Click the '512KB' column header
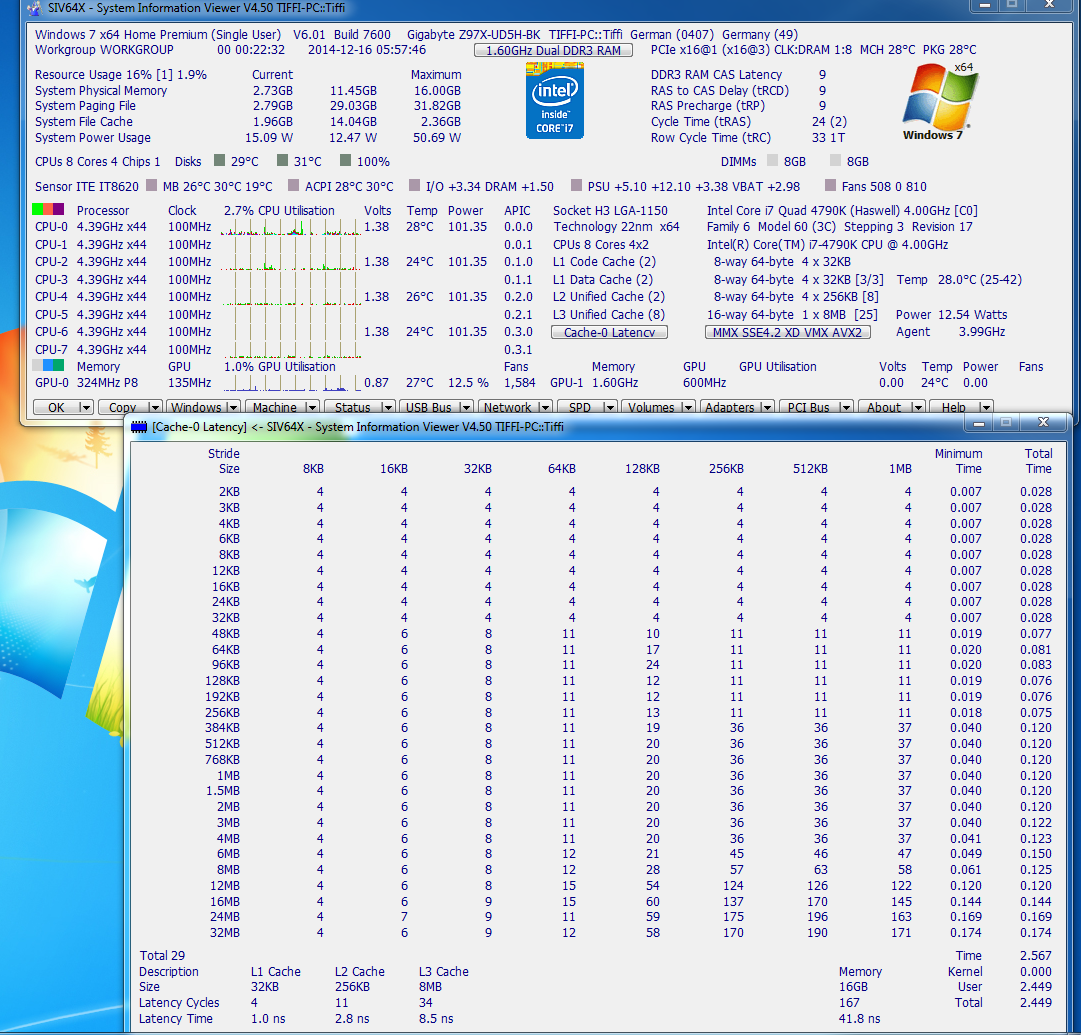 click(x=810, y=468)
